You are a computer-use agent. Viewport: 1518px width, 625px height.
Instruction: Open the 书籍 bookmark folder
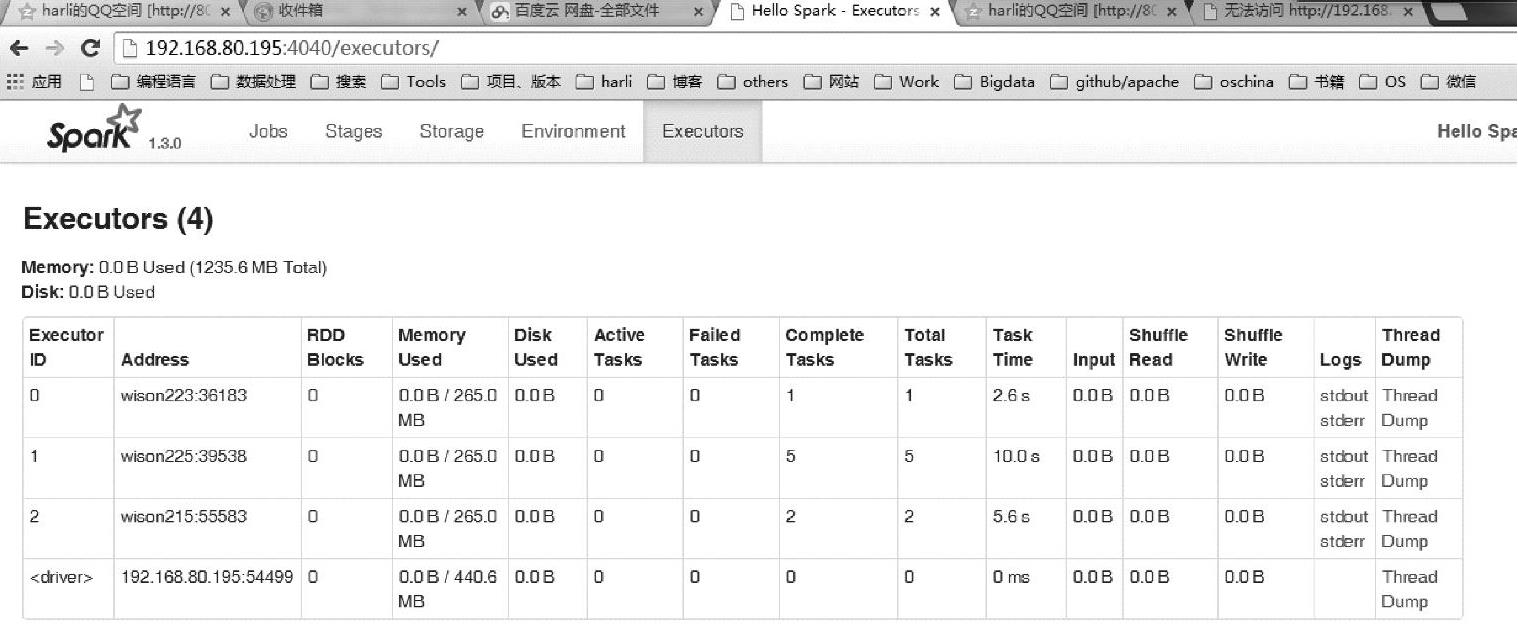pyautogui.click(x=1316, y=82)
